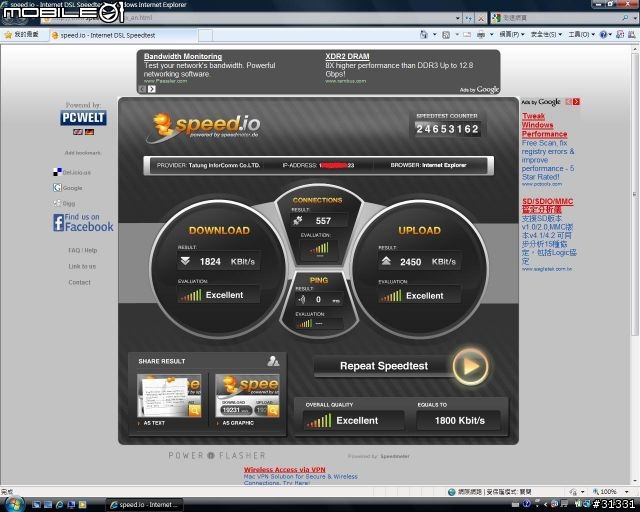Expand the feeds dropdown arrow

[x=457, y=35]
